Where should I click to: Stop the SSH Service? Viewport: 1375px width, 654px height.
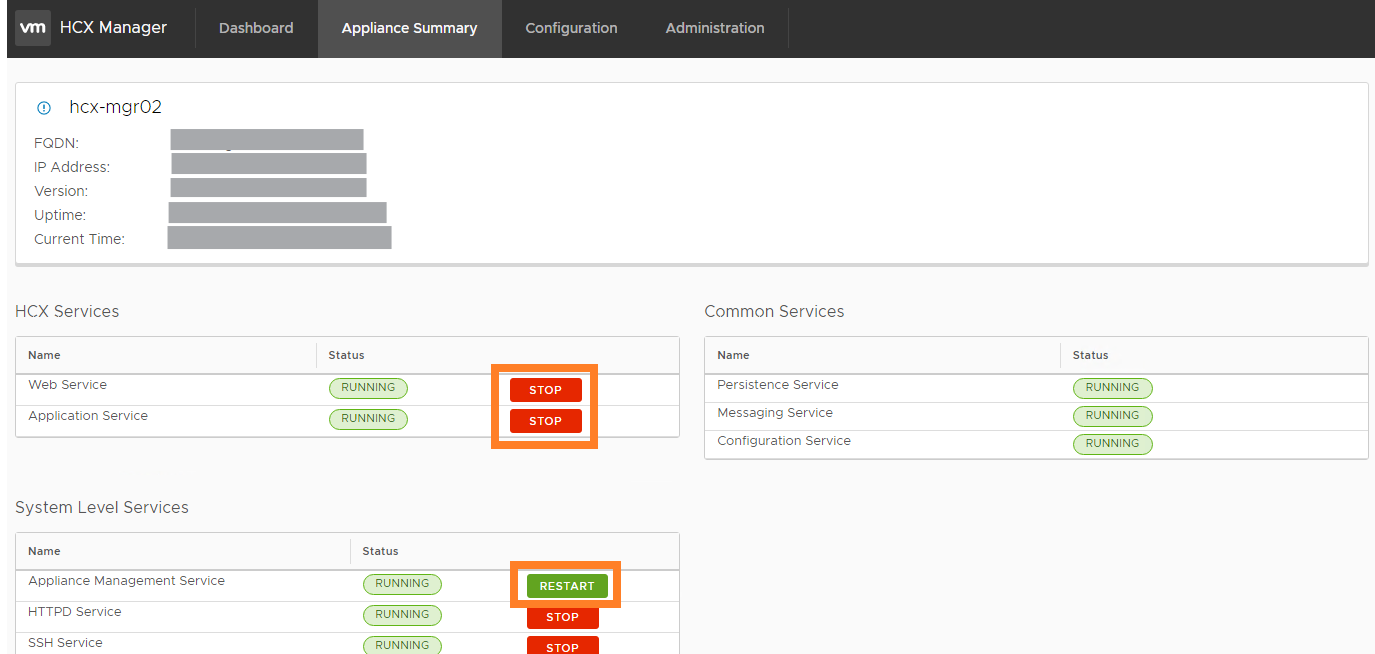tap(562, 646)
